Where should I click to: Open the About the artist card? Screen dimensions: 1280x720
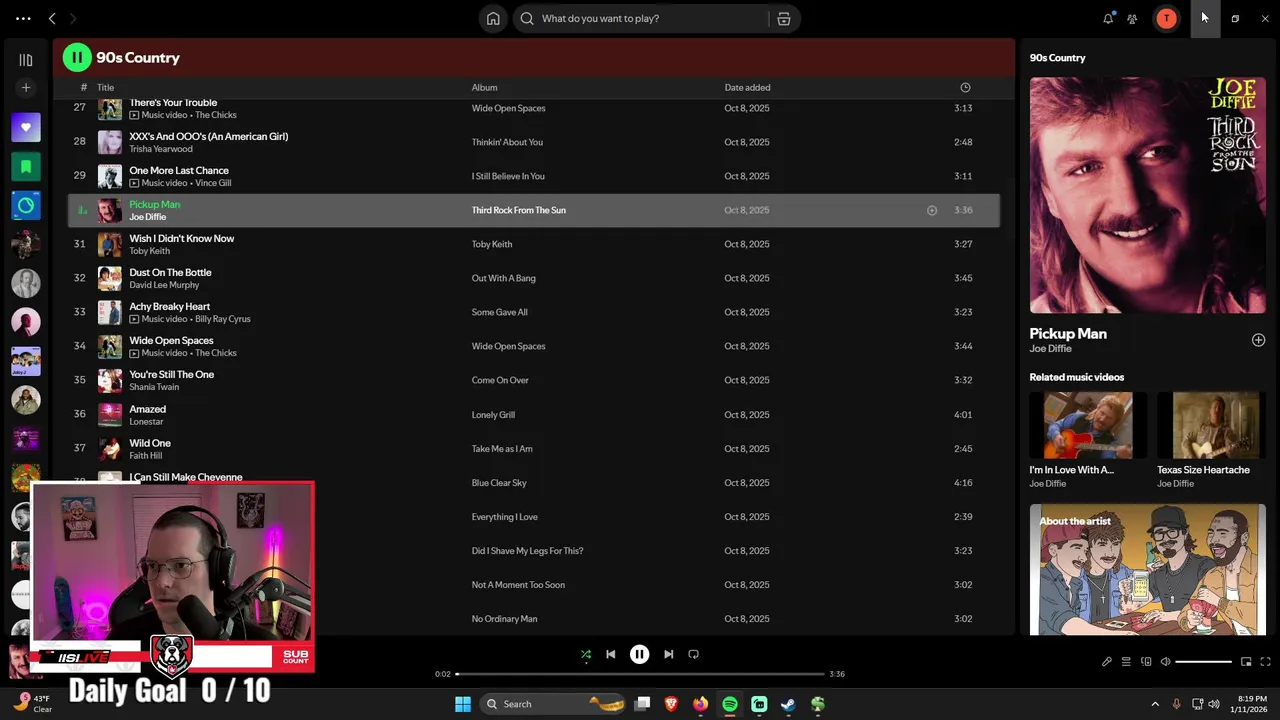[x=1147, y=569]
